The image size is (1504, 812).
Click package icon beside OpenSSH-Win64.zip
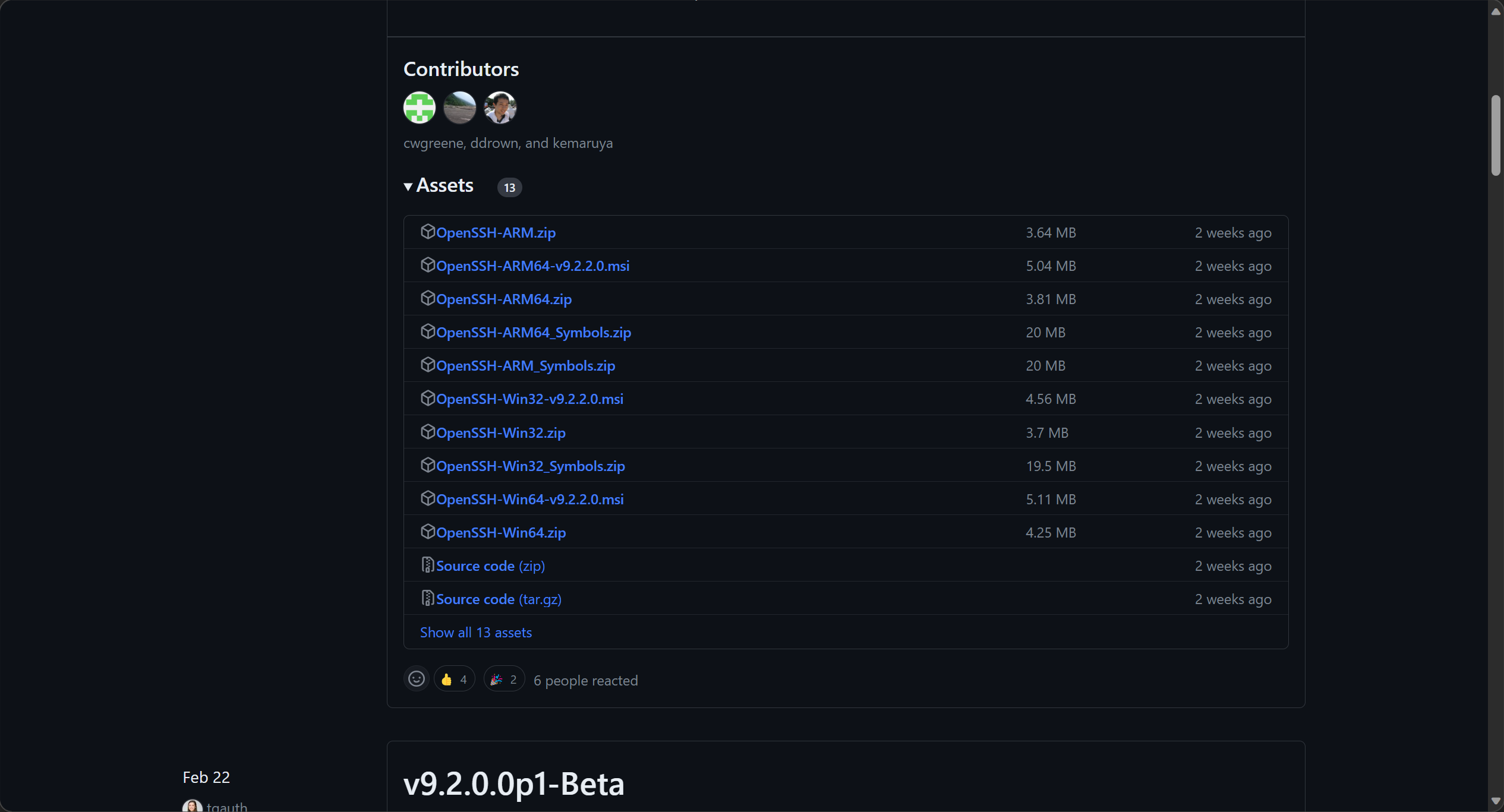point(428,532)
